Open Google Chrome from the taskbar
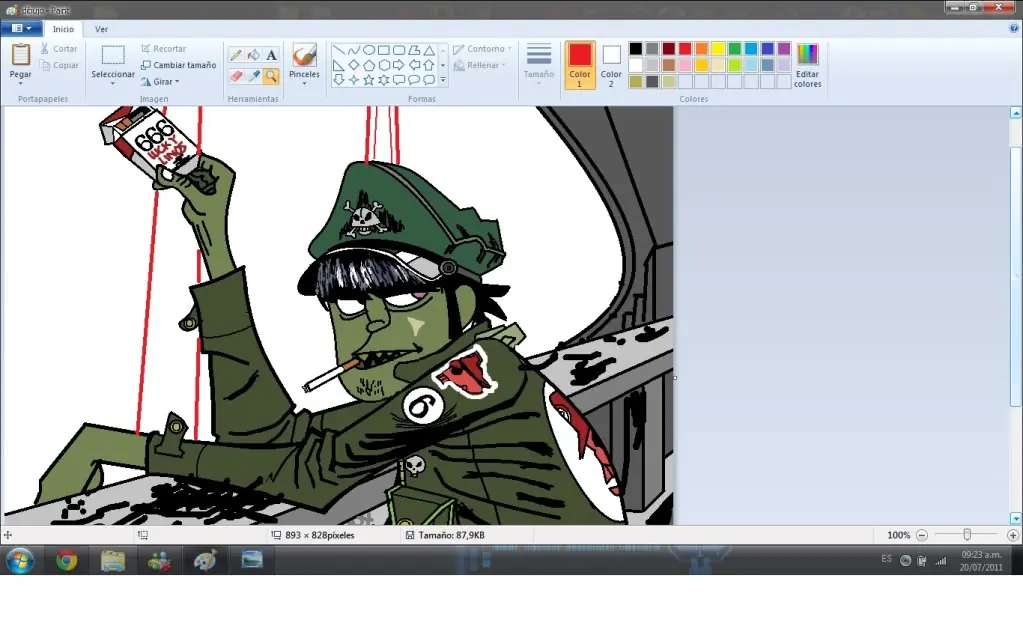The height and width of the screenshot is (620, 1023). click(66, 561)
